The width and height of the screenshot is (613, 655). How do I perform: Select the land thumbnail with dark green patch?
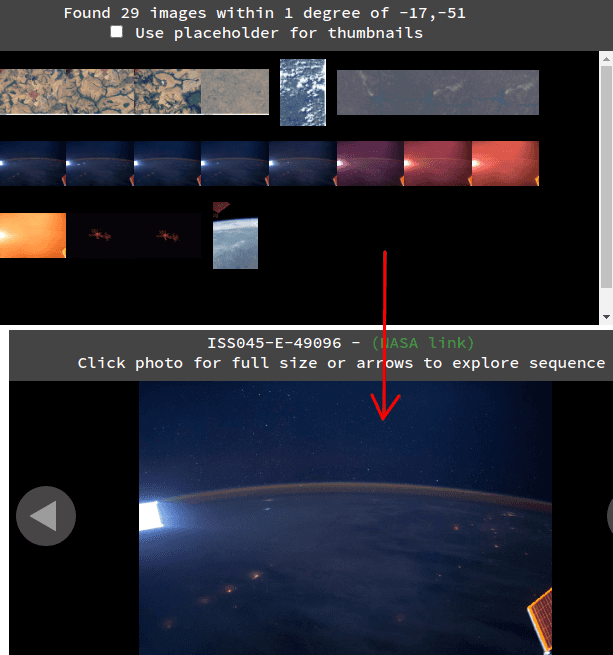click(168, 91)
